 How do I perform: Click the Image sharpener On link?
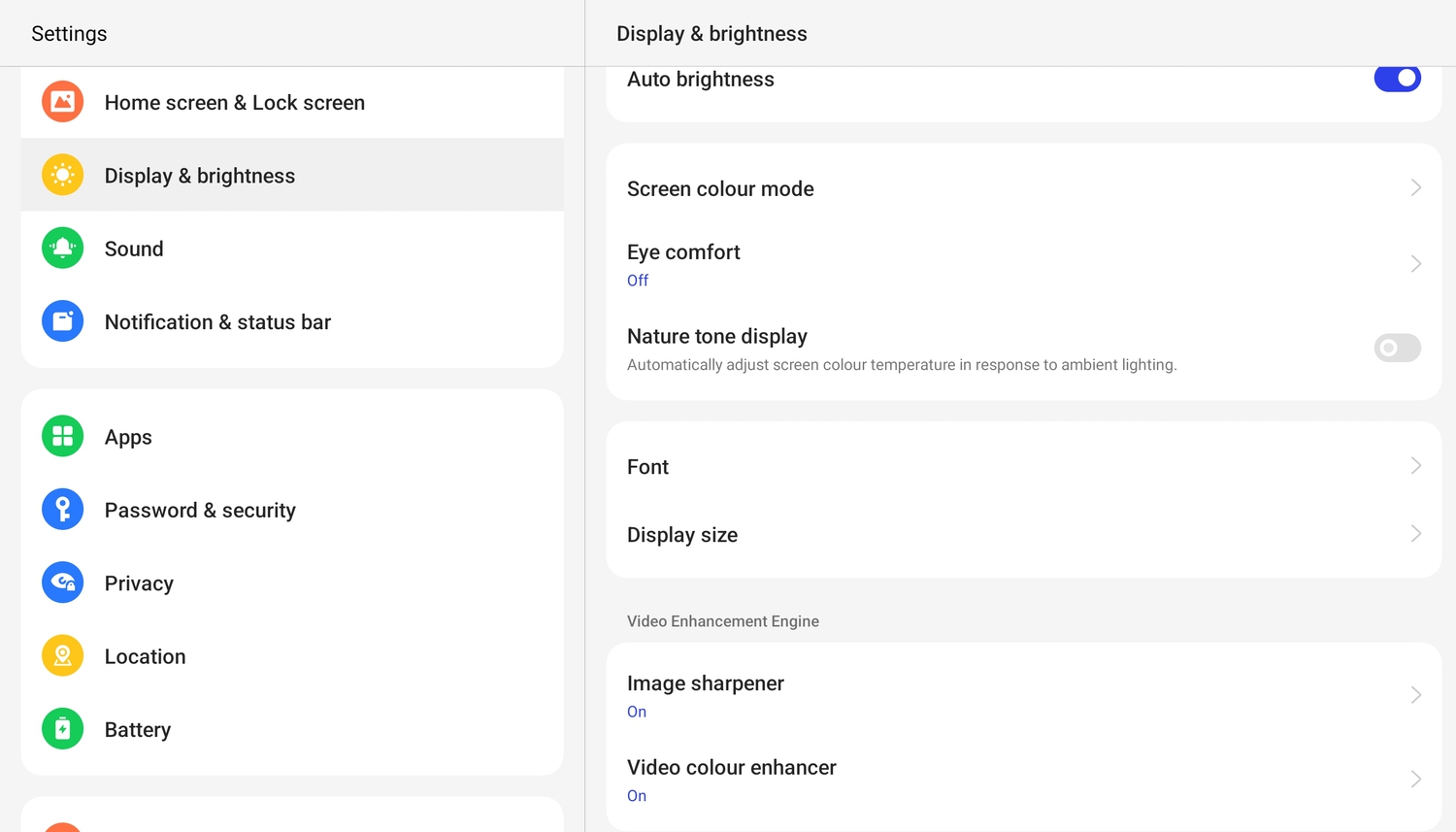(x=637, y=711)
